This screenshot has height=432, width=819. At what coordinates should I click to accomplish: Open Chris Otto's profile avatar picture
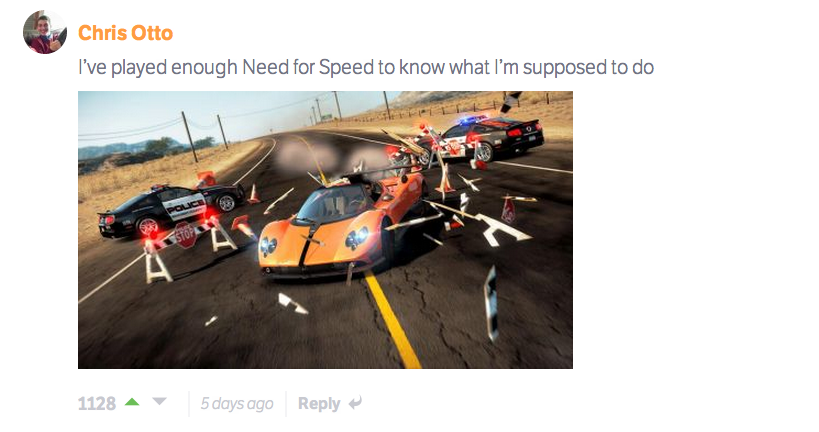[x=45, y=32]
